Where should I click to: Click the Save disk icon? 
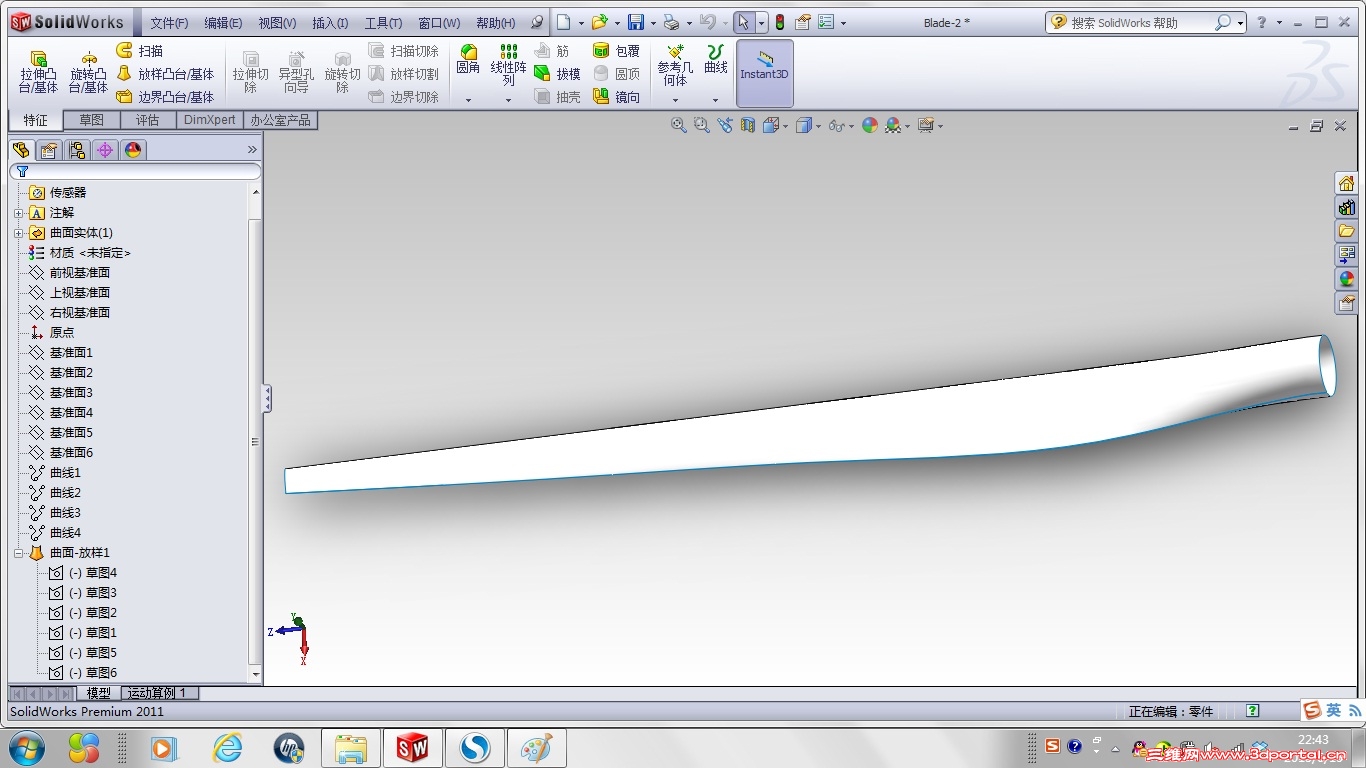point(635,22)
